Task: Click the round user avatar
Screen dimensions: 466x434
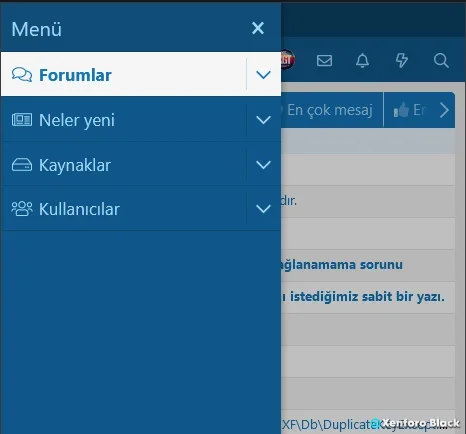Action: 287,60
